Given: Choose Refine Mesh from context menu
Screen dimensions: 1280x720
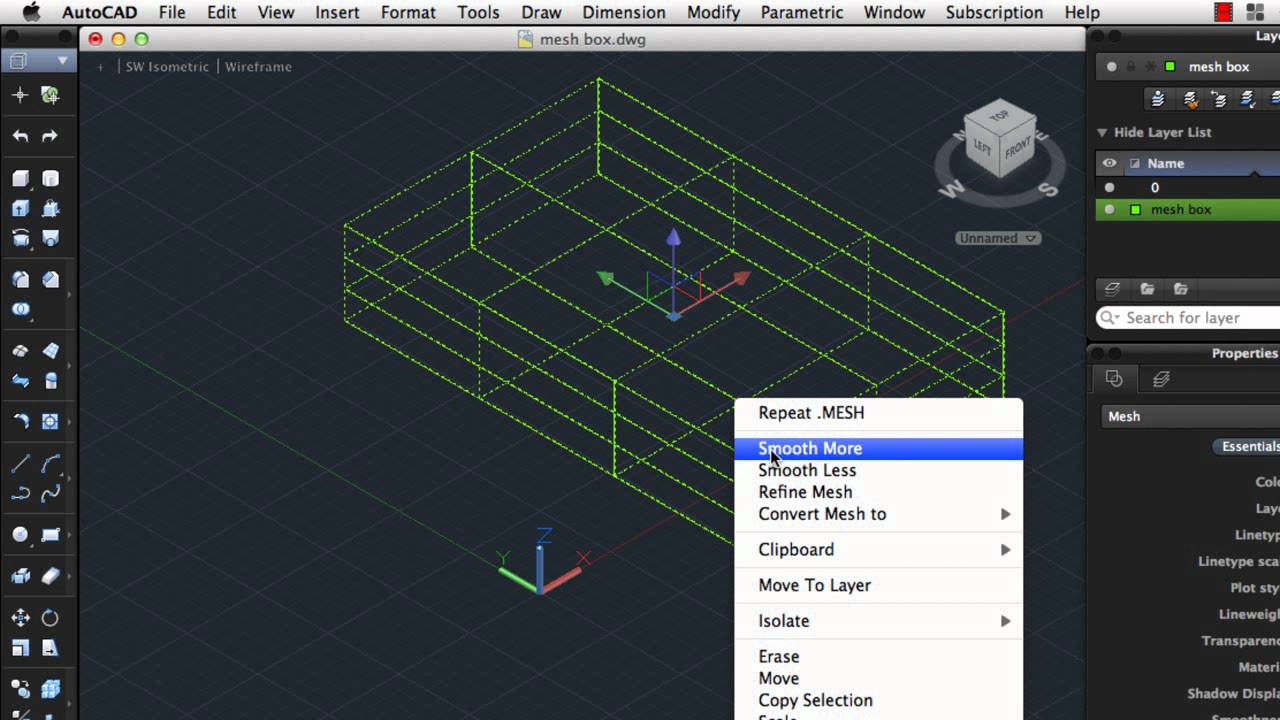Looking at the screenshot, I should [x=878, y=492].
